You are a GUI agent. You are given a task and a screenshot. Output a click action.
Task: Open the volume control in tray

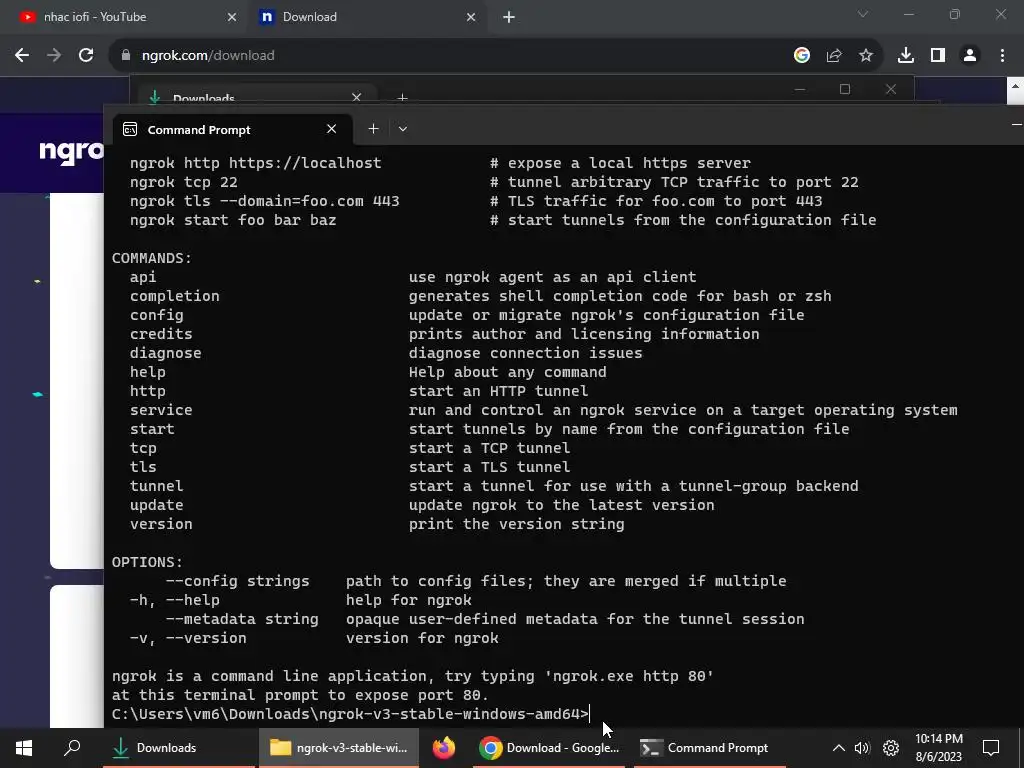862,748
